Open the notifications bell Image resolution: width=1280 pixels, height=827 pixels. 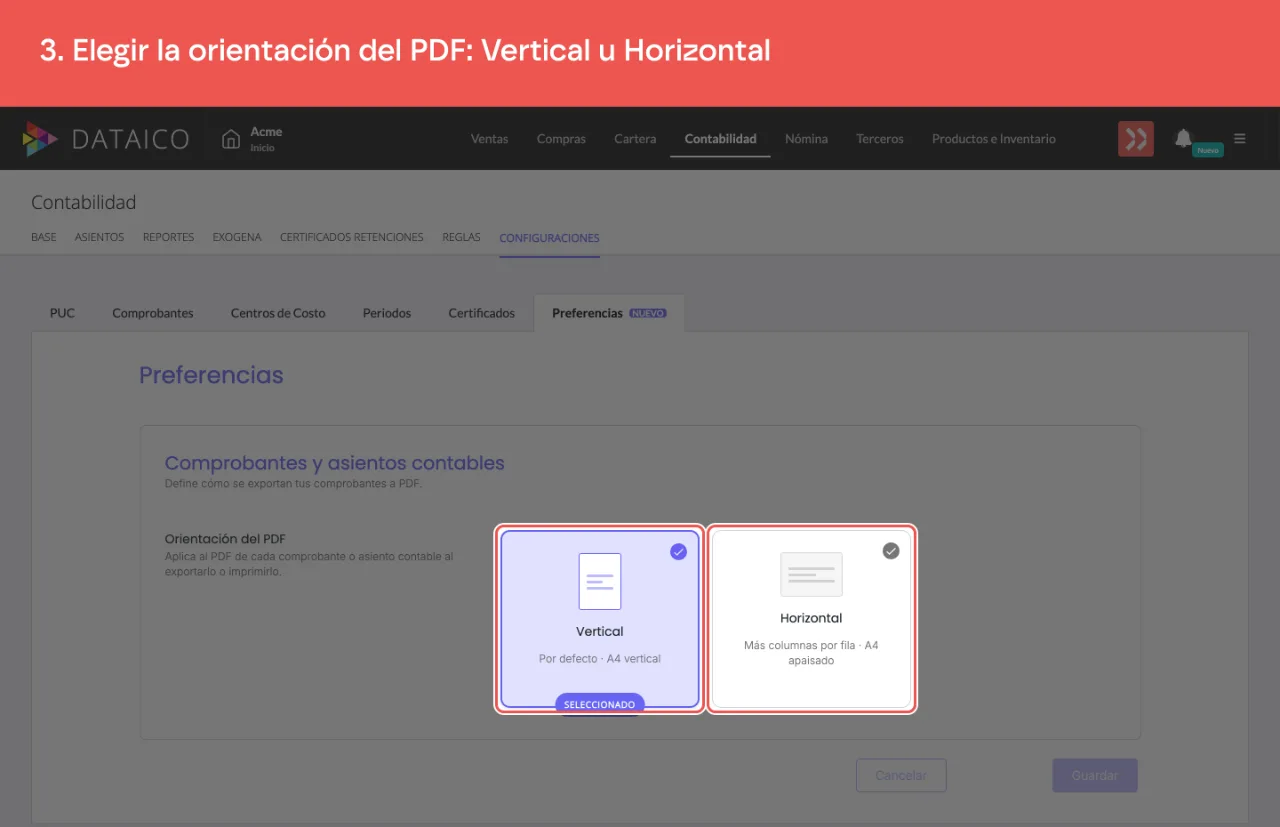click(x=1183, y=138)
